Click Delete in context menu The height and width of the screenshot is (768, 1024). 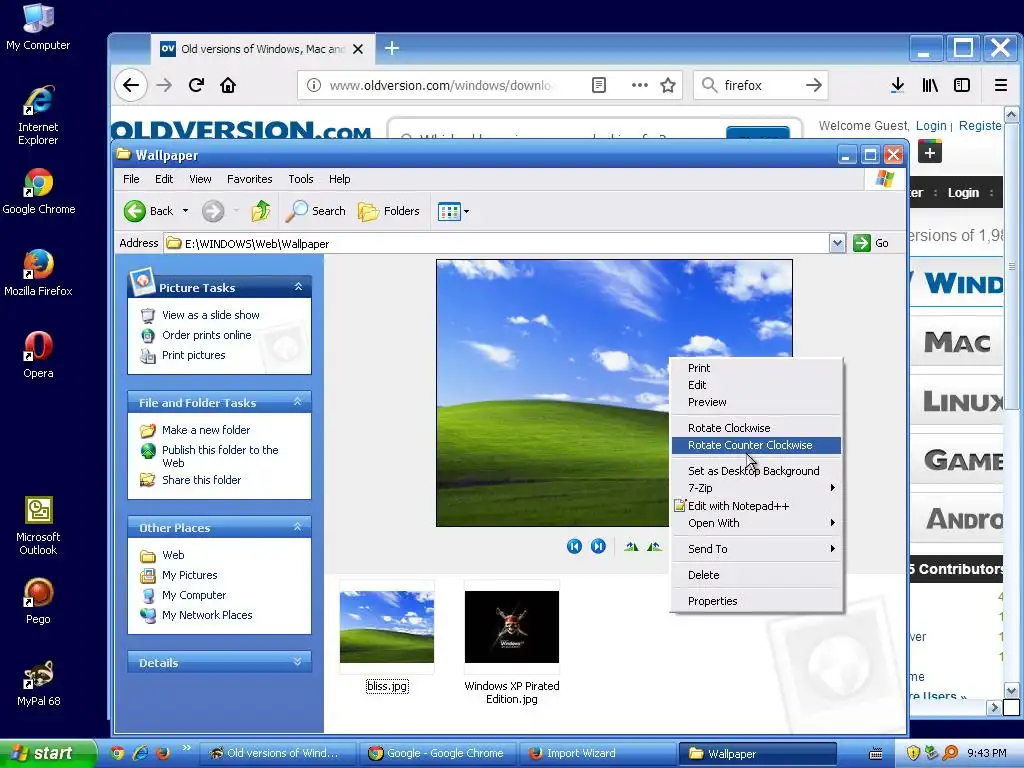[756, 575]
